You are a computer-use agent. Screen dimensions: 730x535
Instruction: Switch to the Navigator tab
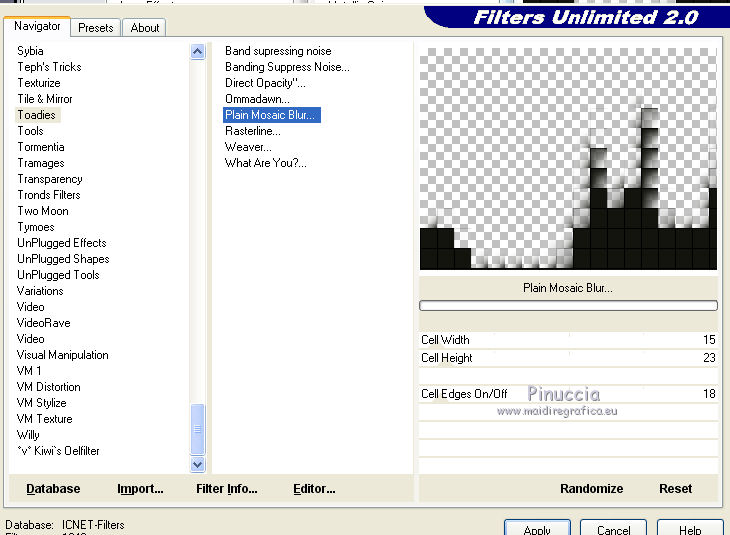pyautogui.click(x=37, y=27)
